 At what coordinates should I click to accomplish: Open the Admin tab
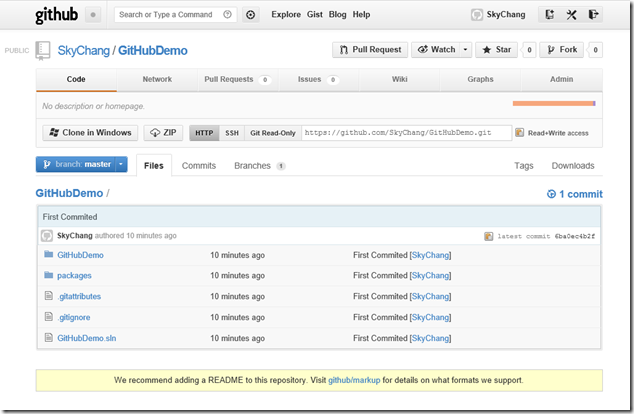click(x=562, y=80)
